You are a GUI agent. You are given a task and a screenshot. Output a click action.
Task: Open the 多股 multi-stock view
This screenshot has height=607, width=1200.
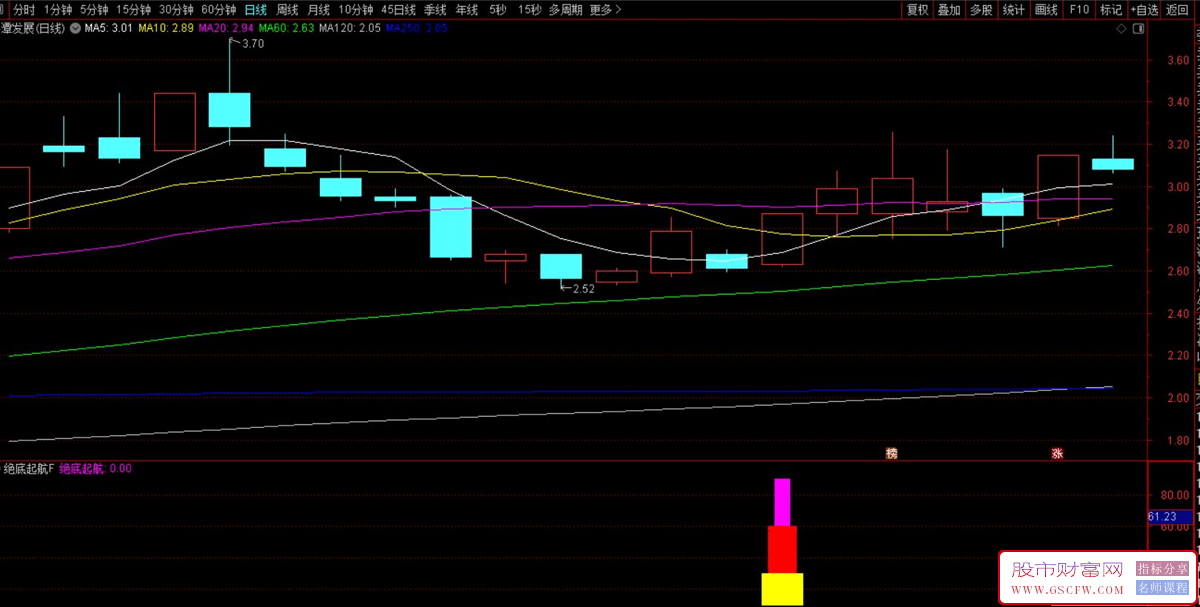tap(981, 9)
